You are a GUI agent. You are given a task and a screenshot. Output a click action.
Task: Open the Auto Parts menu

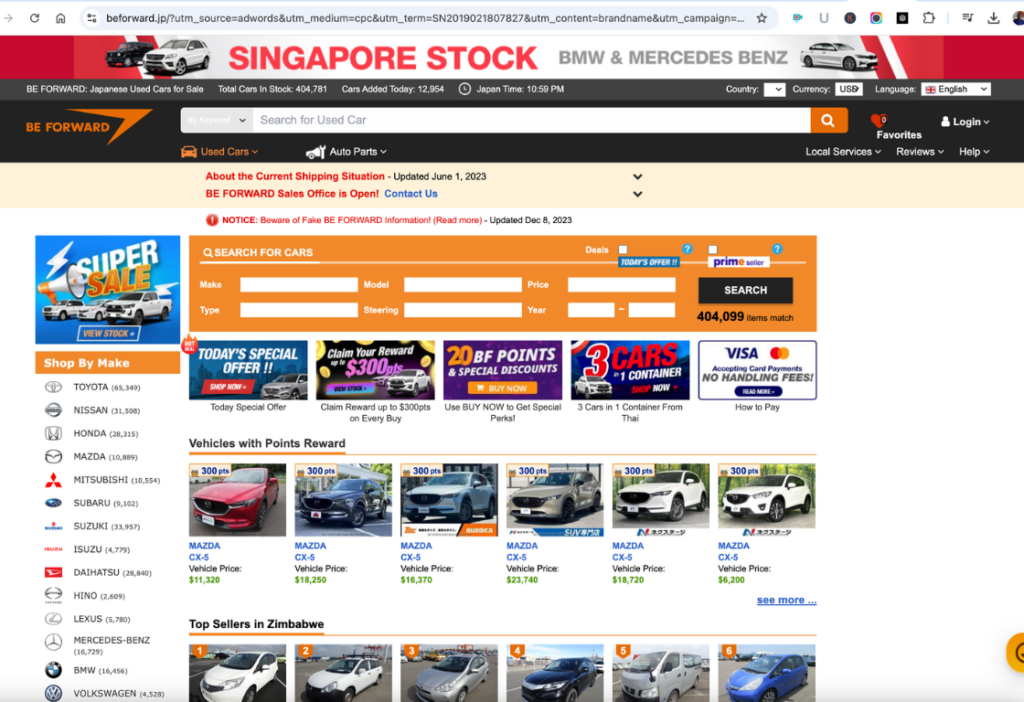coord(357,152)
